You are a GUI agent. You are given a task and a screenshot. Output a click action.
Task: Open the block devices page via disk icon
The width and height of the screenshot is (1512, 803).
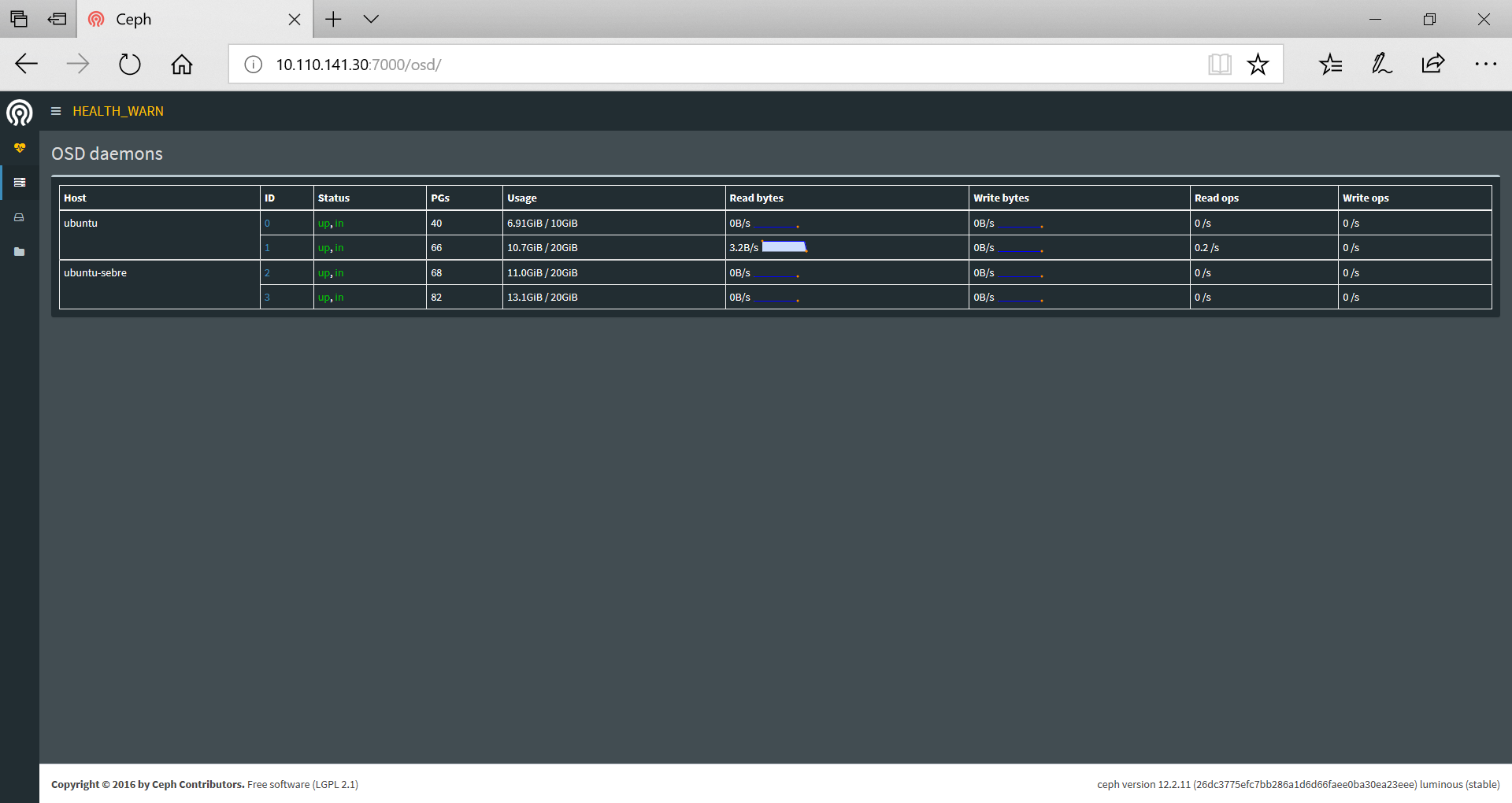coord(20,217)
